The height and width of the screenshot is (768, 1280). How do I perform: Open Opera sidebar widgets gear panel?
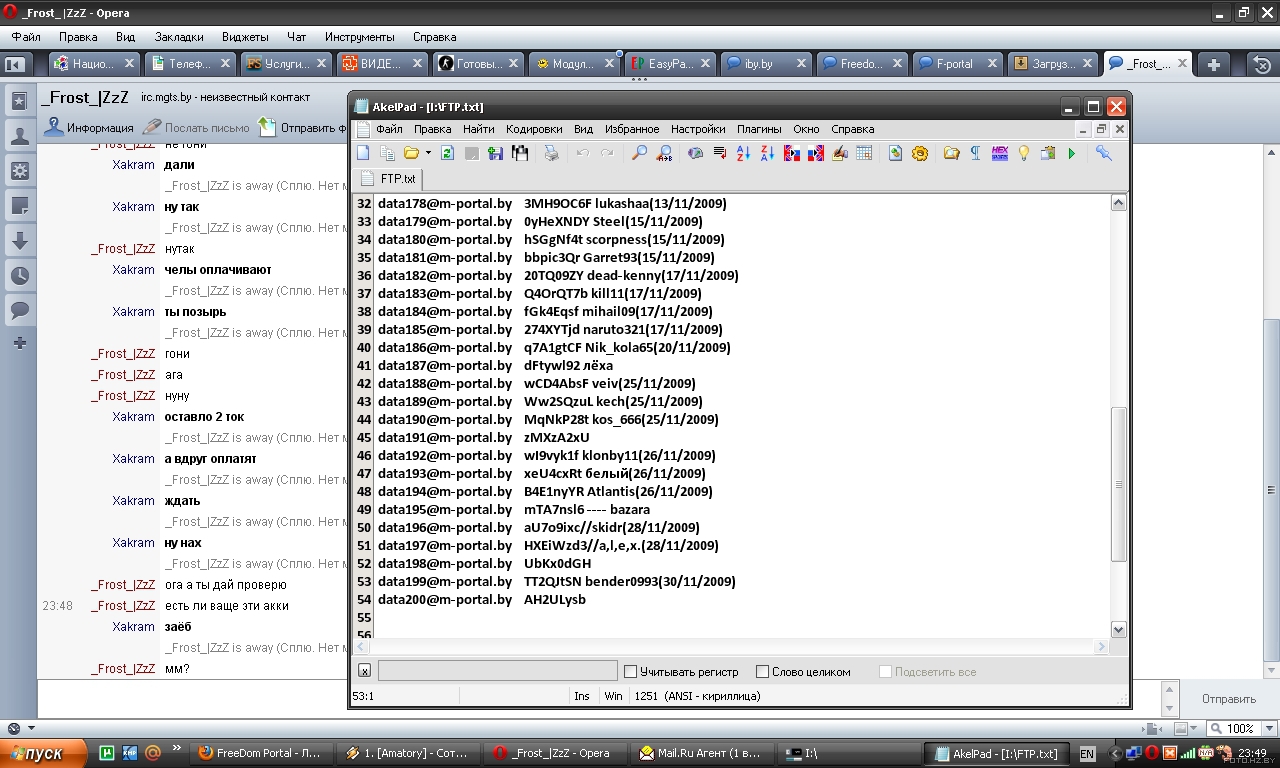click(19, 171)
